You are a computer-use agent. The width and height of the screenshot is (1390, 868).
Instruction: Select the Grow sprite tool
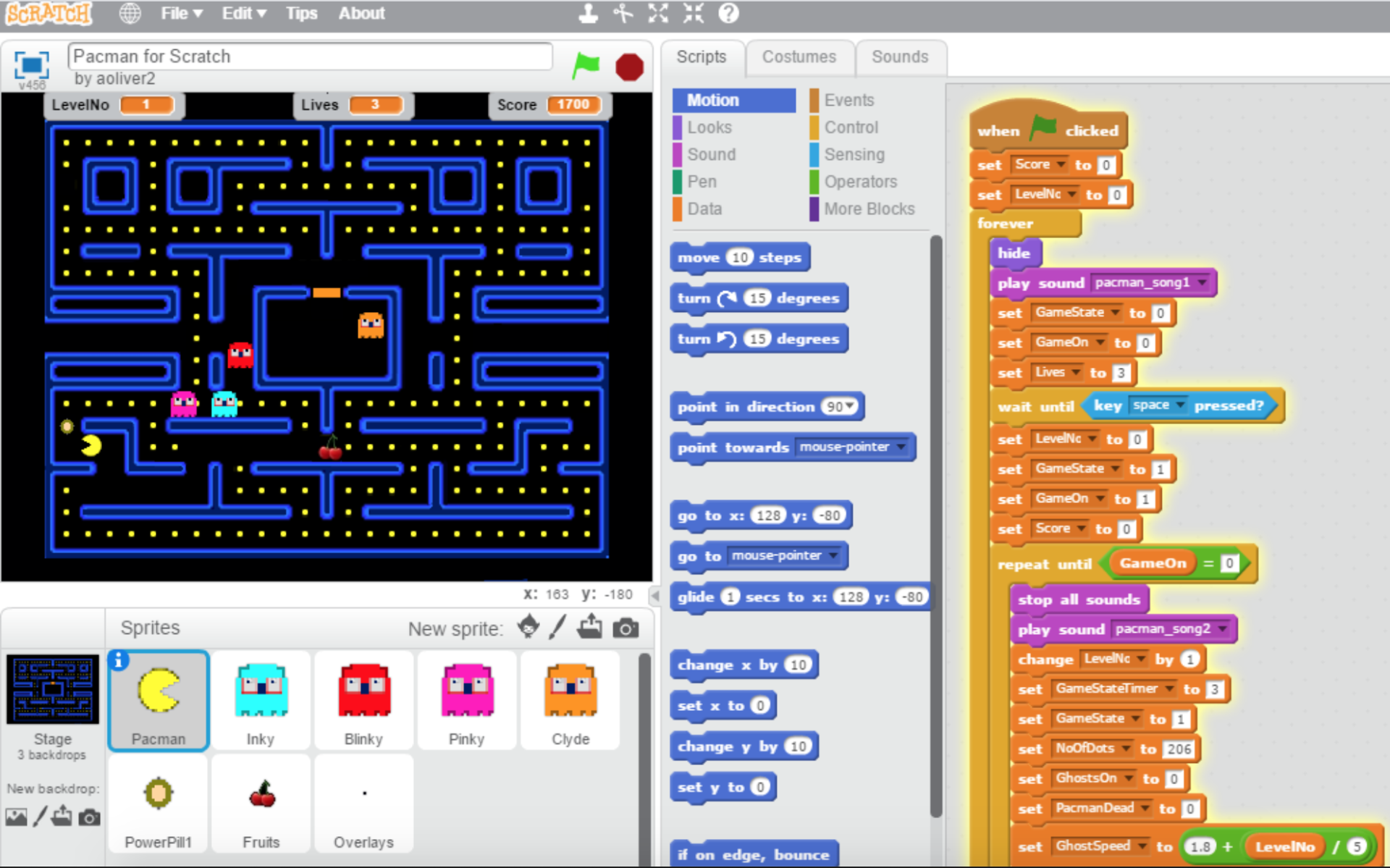[x=658, y=13]
